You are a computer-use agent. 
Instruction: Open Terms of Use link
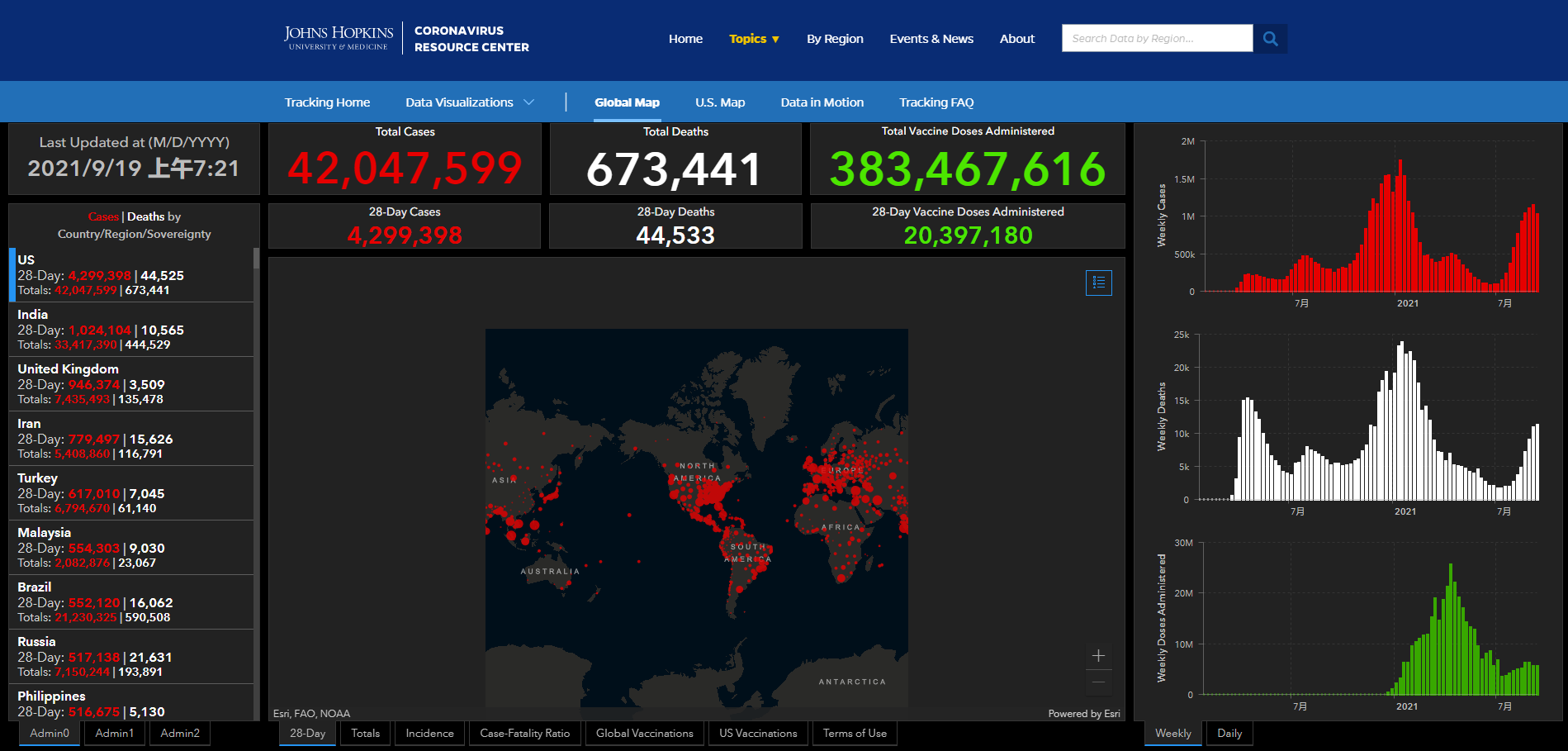coord(855,733)
